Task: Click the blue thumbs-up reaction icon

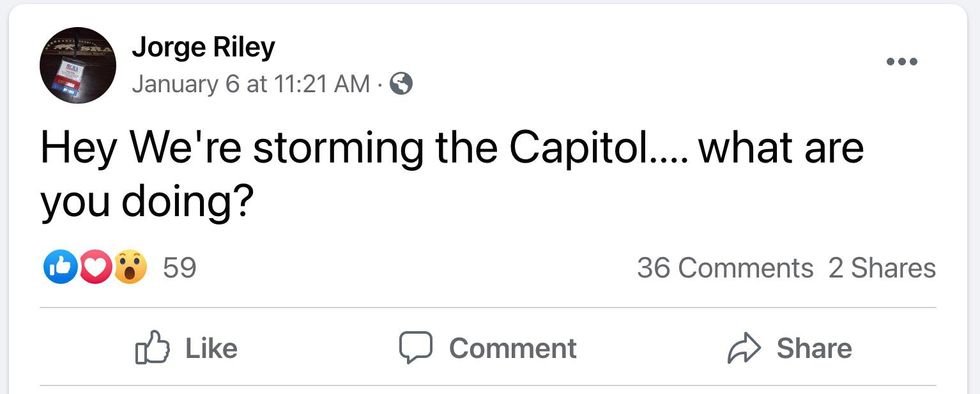Action: (x=59, y=267)
